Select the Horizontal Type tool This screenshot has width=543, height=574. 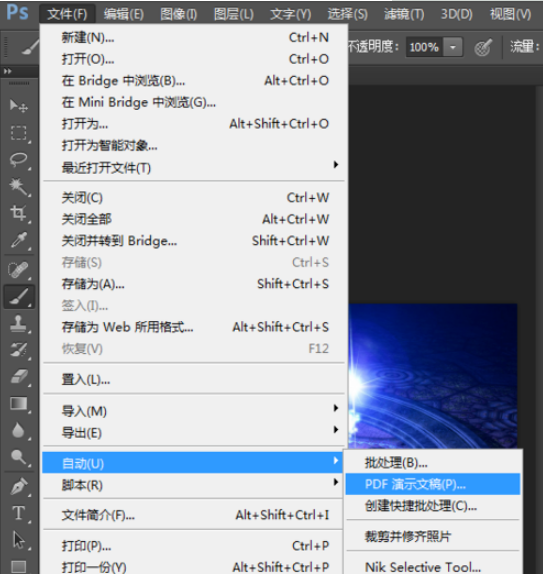tap(18, 513)
